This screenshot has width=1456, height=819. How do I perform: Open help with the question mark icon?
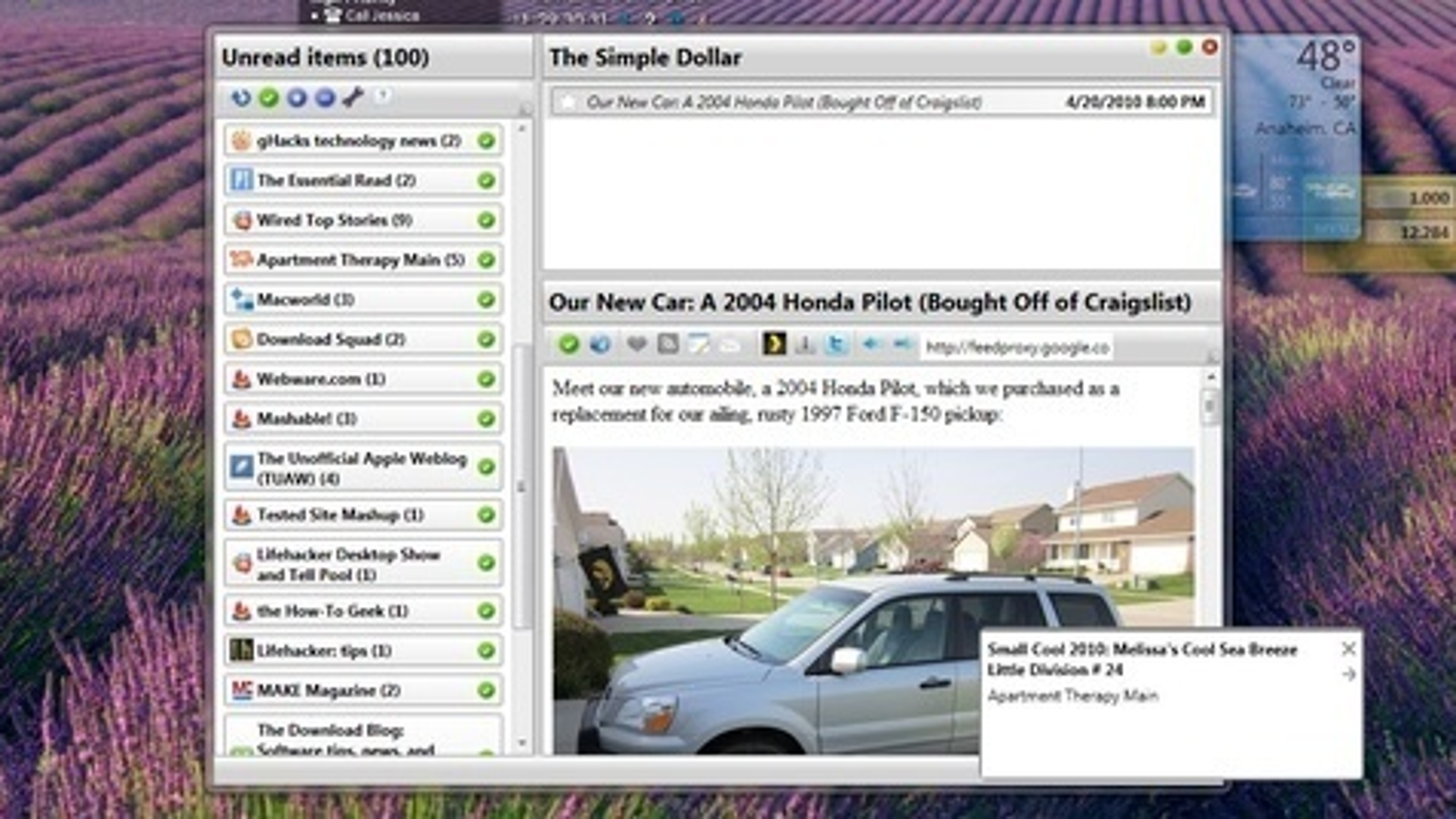click(x=382, y=96)
